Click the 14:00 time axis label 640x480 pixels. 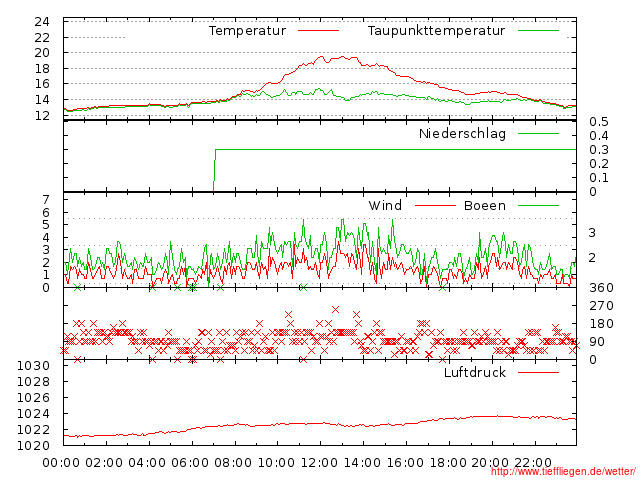click(x=362, y=463)
